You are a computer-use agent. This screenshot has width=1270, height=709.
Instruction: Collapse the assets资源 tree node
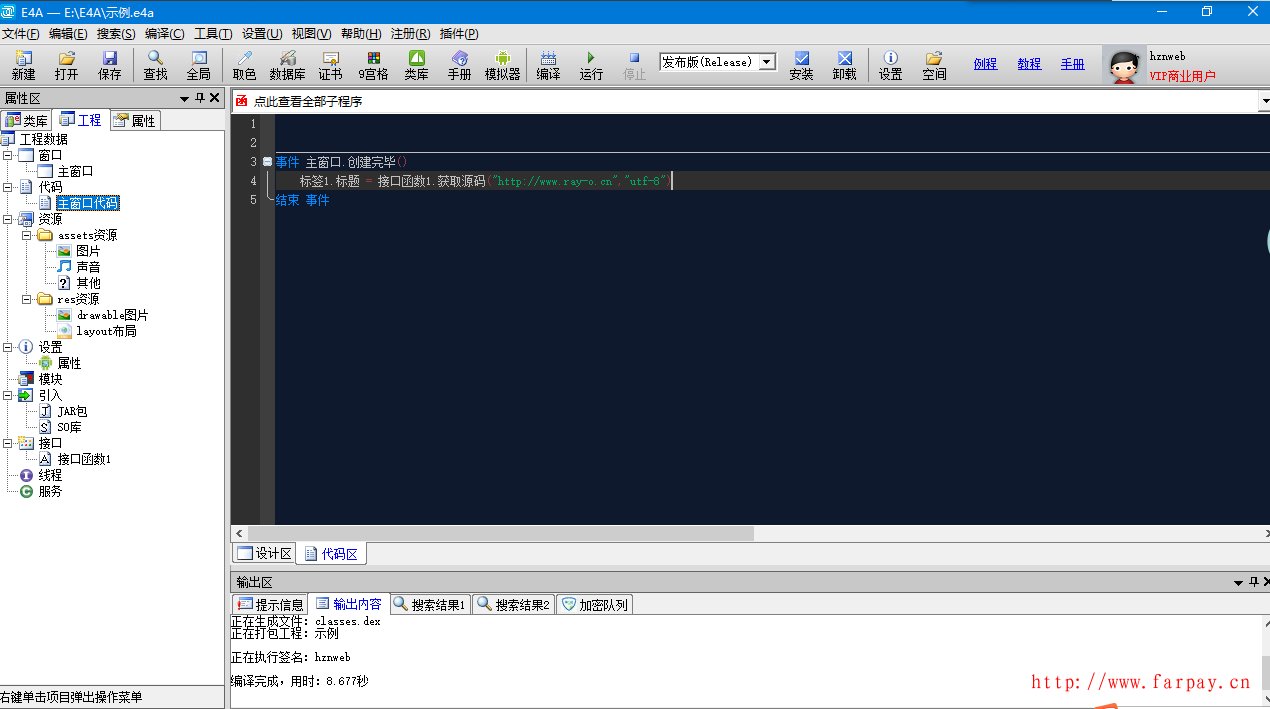pyautogui.click(x=27, y=235)
